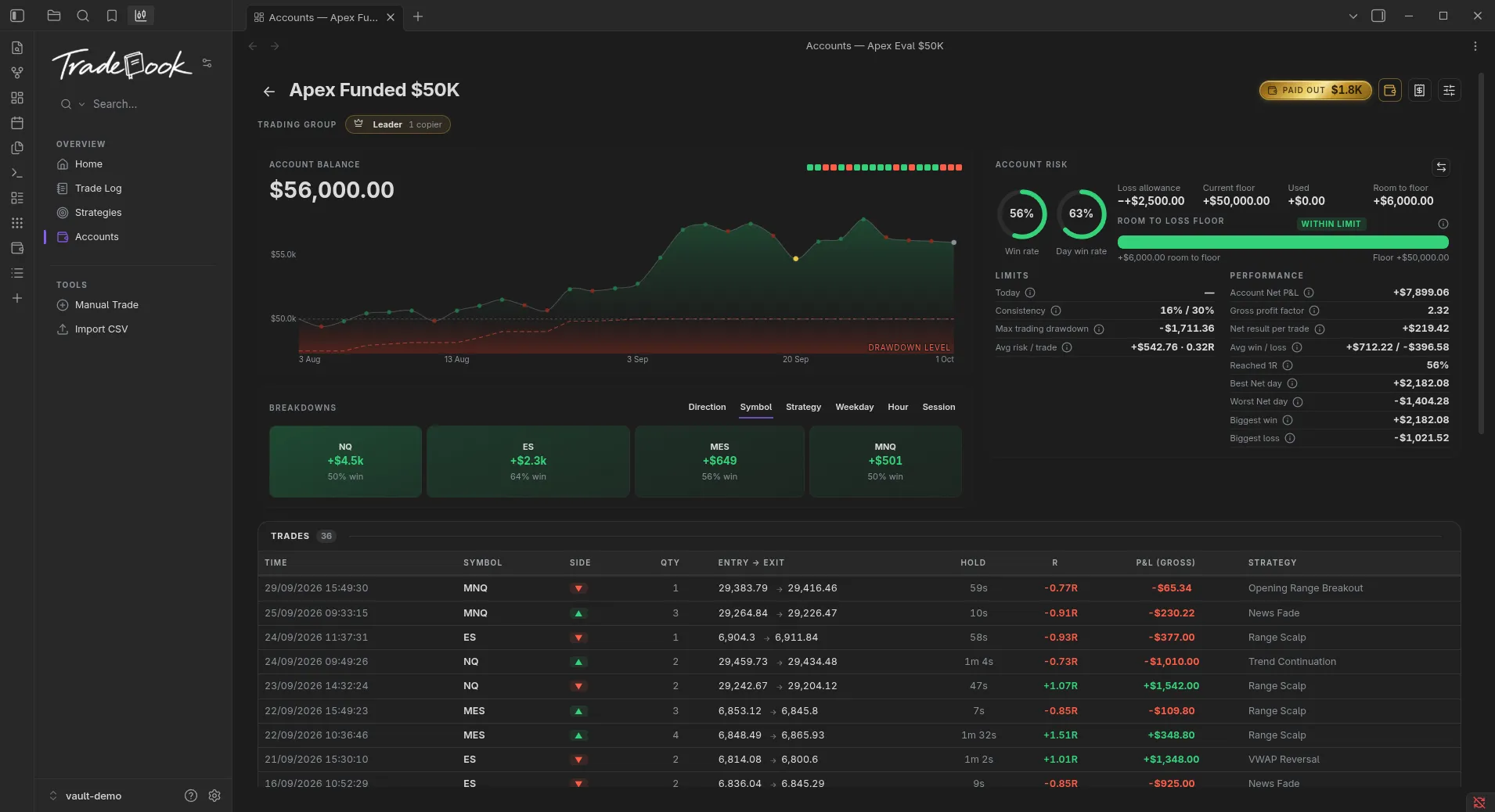1495x812 pixels.
Task: Click the plus icon in the ribbon
Action: [17, 298]
